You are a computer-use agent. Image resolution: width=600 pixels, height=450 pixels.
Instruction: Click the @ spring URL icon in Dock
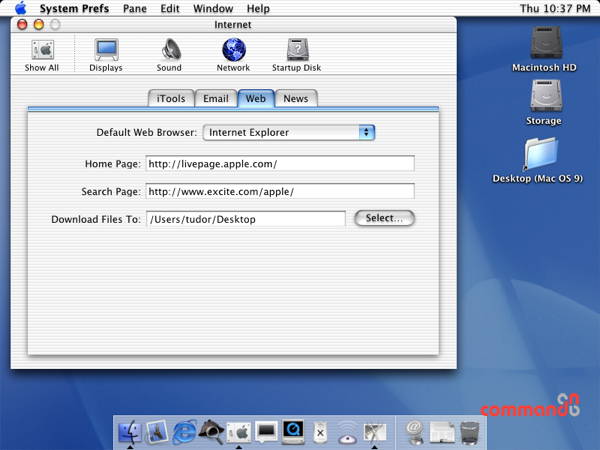pyautogui.click(x=415, y=432)
